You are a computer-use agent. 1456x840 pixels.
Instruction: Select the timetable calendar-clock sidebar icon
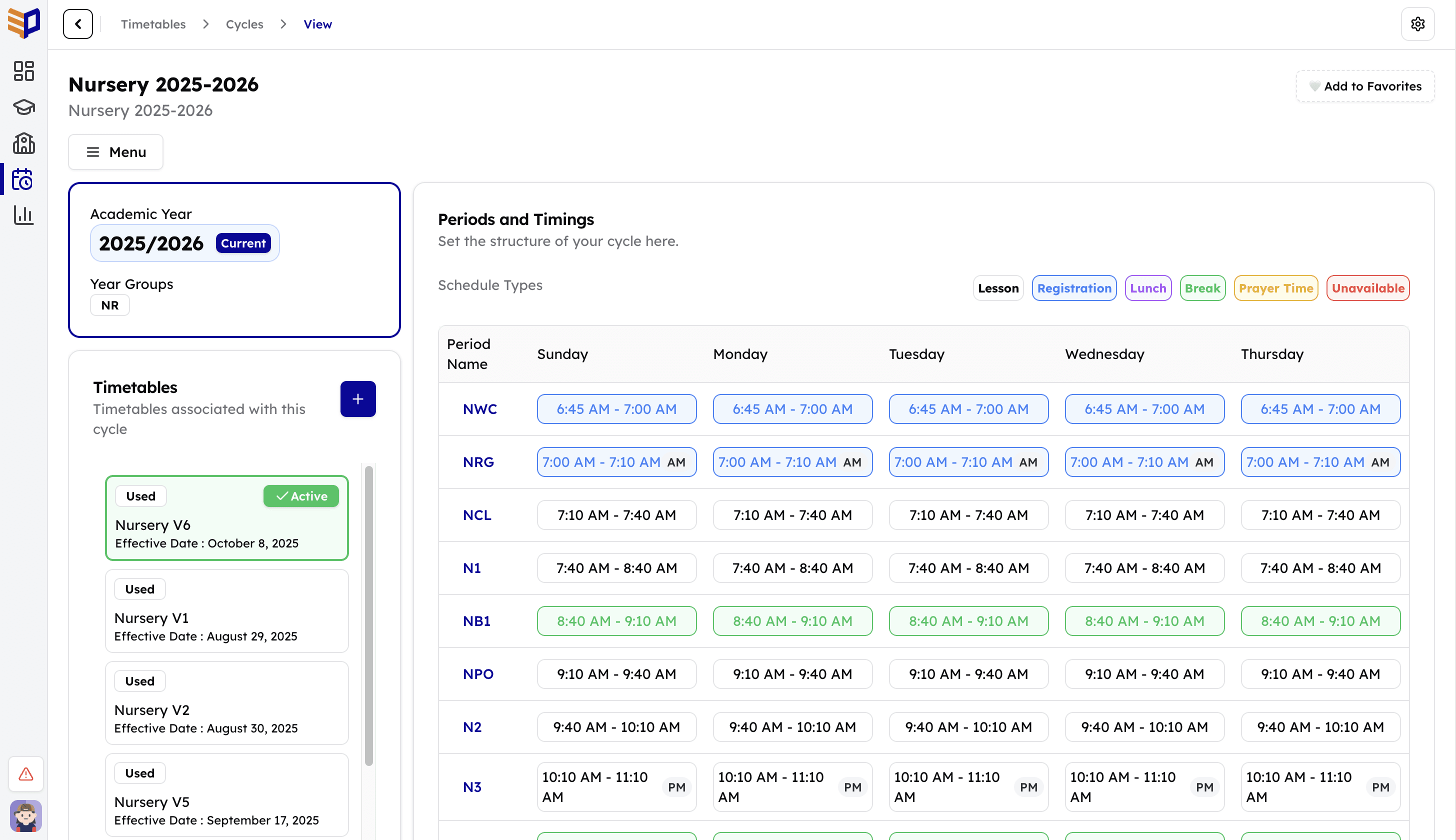[x=23, y=179]
